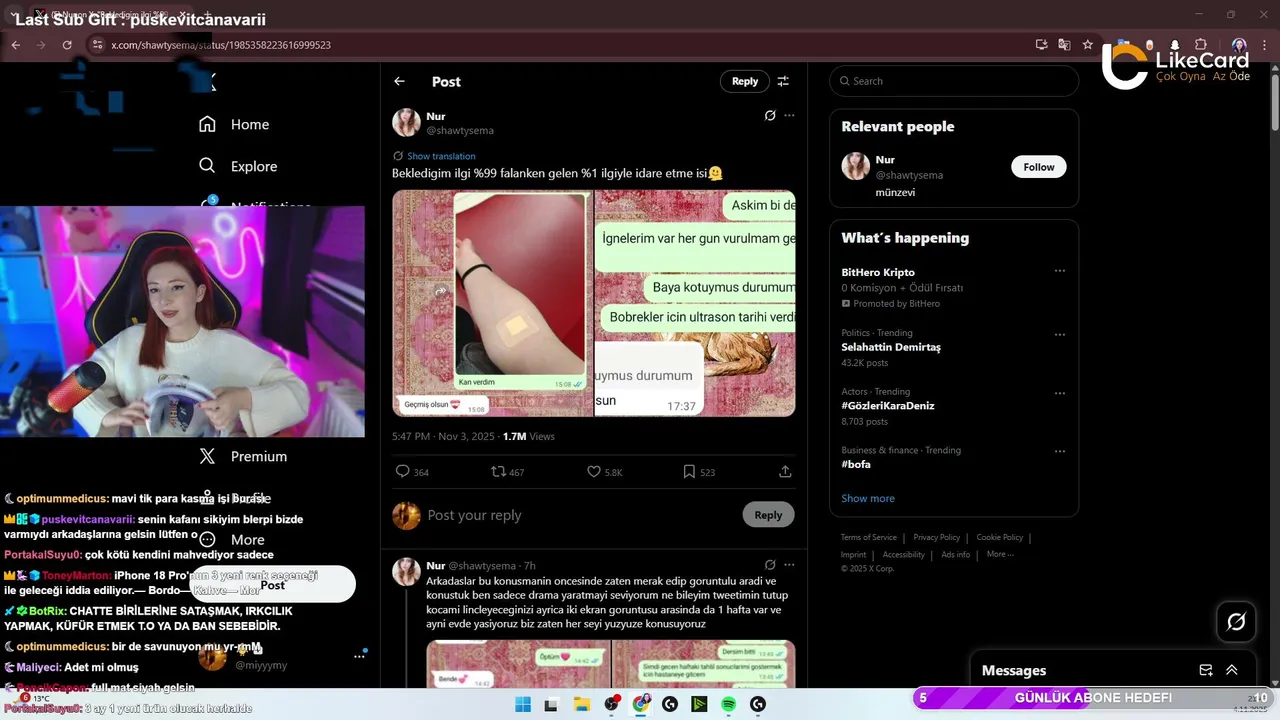The image size is (1280, 720).
Task: Open Task View on the taskbar
Action: pyautogui.click(x=551, y=704)
